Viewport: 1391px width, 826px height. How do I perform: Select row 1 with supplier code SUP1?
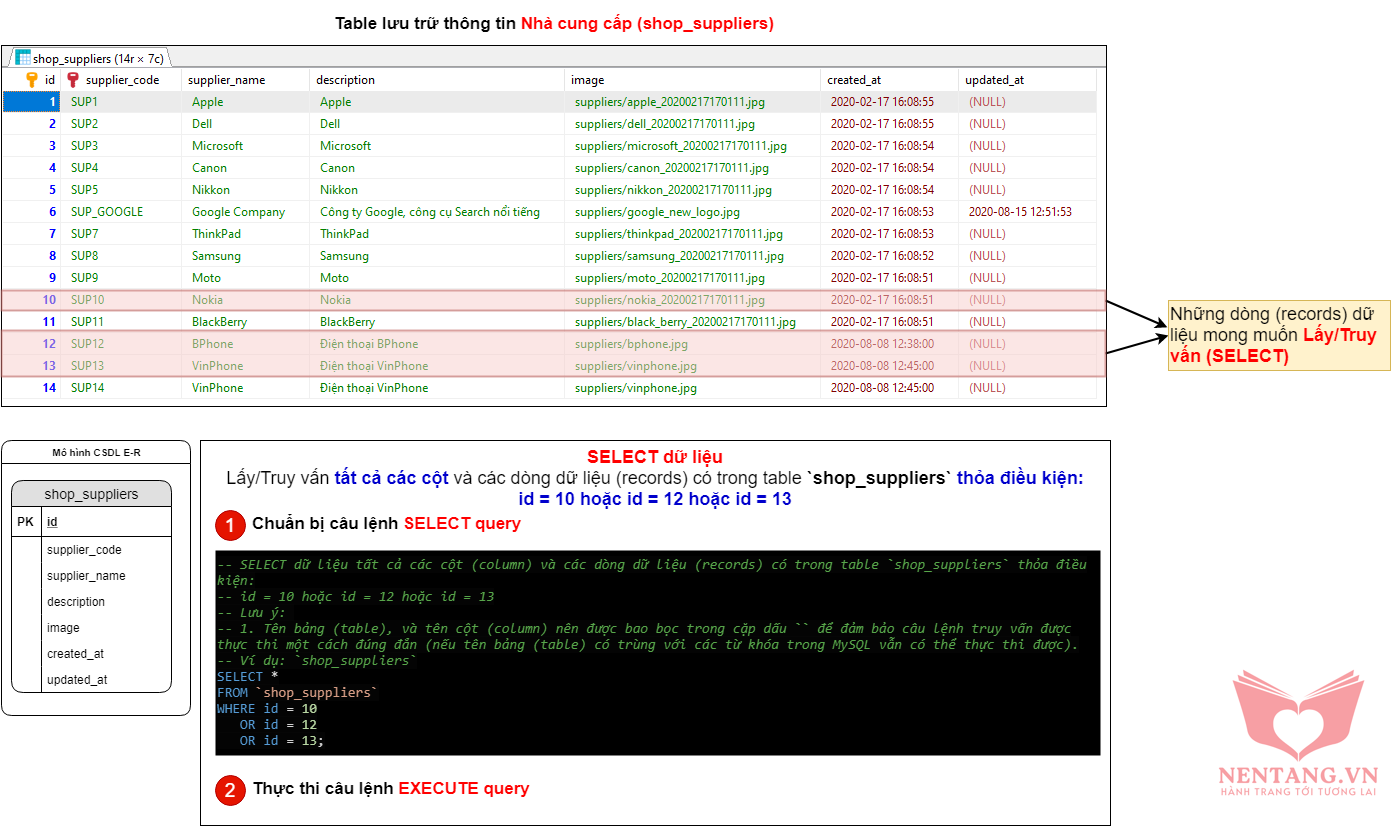tap(84, 102)
